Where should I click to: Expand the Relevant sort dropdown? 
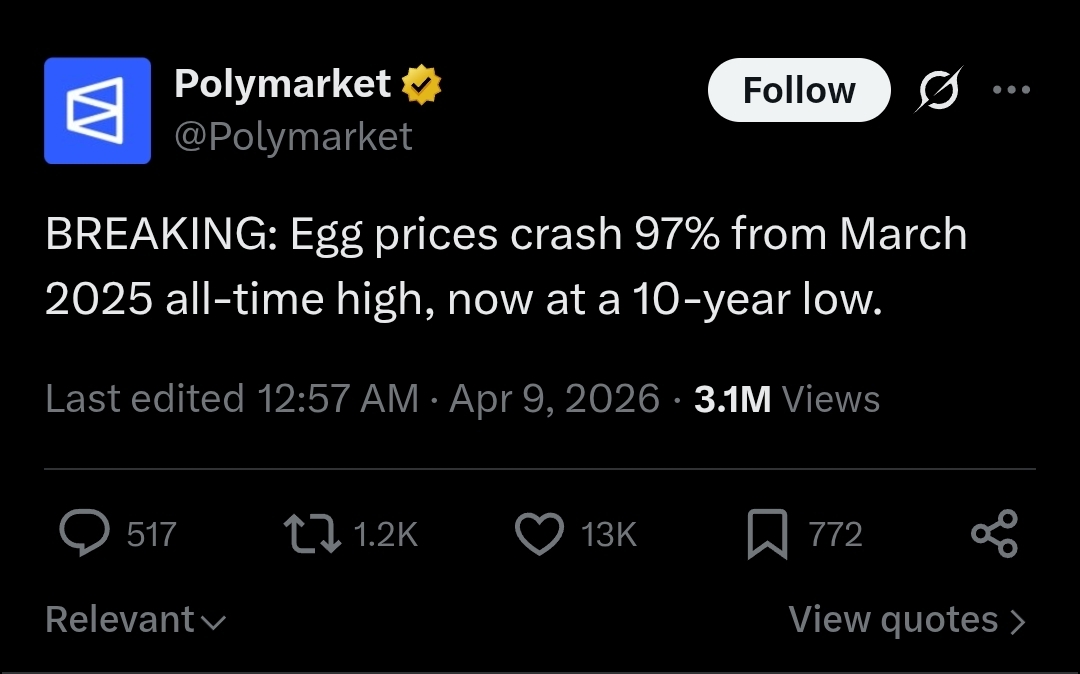point(135,620)
